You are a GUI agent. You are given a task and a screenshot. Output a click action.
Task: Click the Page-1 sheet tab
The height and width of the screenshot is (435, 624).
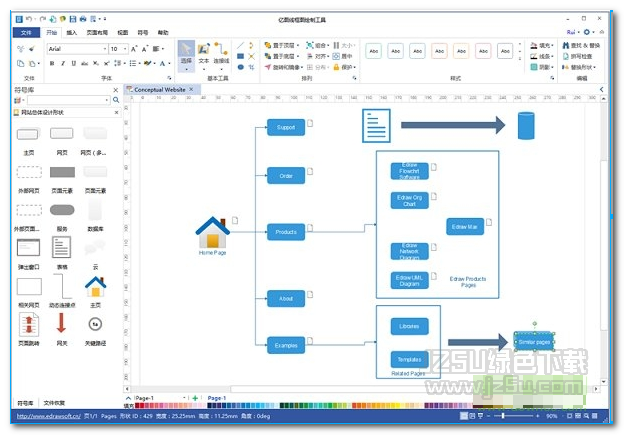point(216,398)
